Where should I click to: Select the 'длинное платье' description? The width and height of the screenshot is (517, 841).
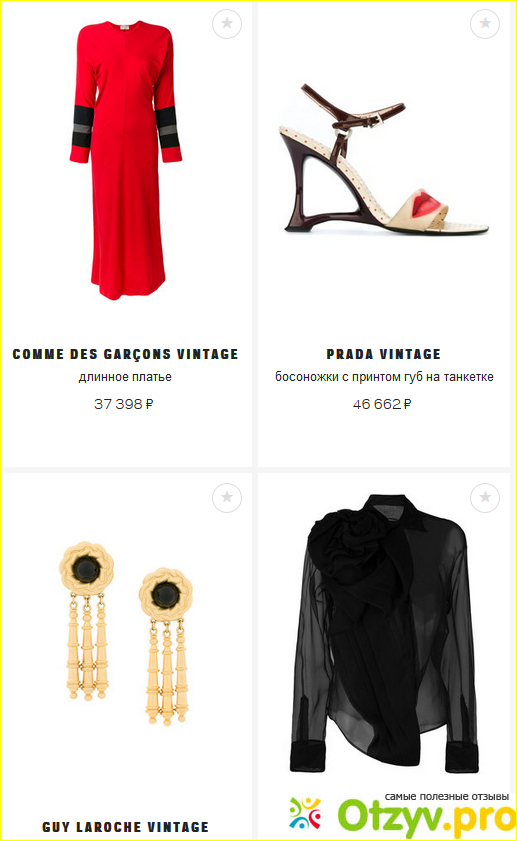125,377
